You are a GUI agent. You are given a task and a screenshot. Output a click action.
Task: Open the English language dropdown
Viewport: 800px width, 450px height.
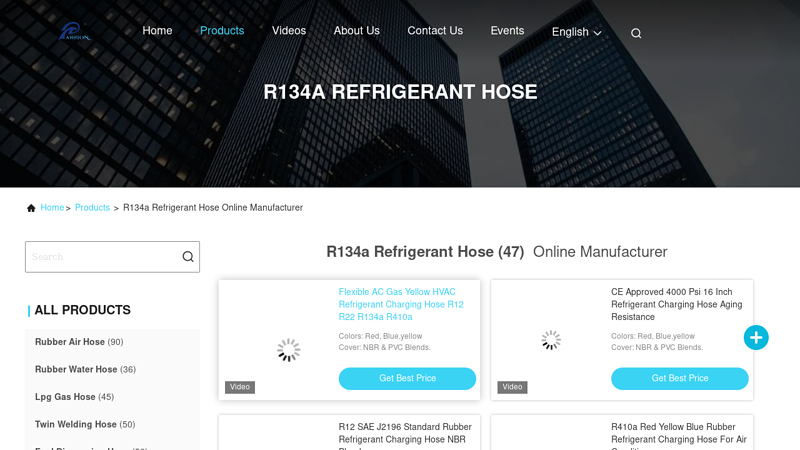(577, 32)
